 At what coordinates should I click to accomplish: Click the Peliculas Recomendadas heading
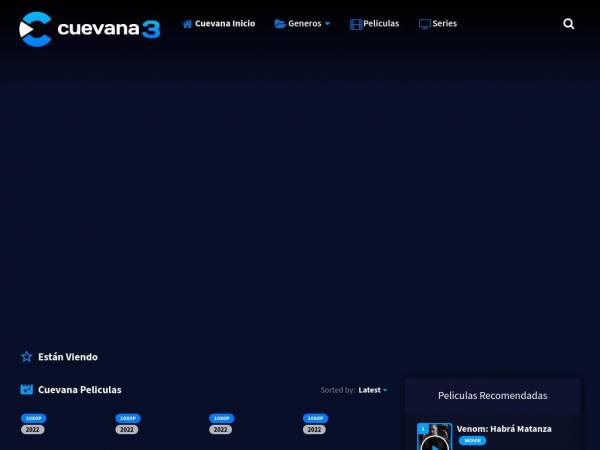pos(492,396)
